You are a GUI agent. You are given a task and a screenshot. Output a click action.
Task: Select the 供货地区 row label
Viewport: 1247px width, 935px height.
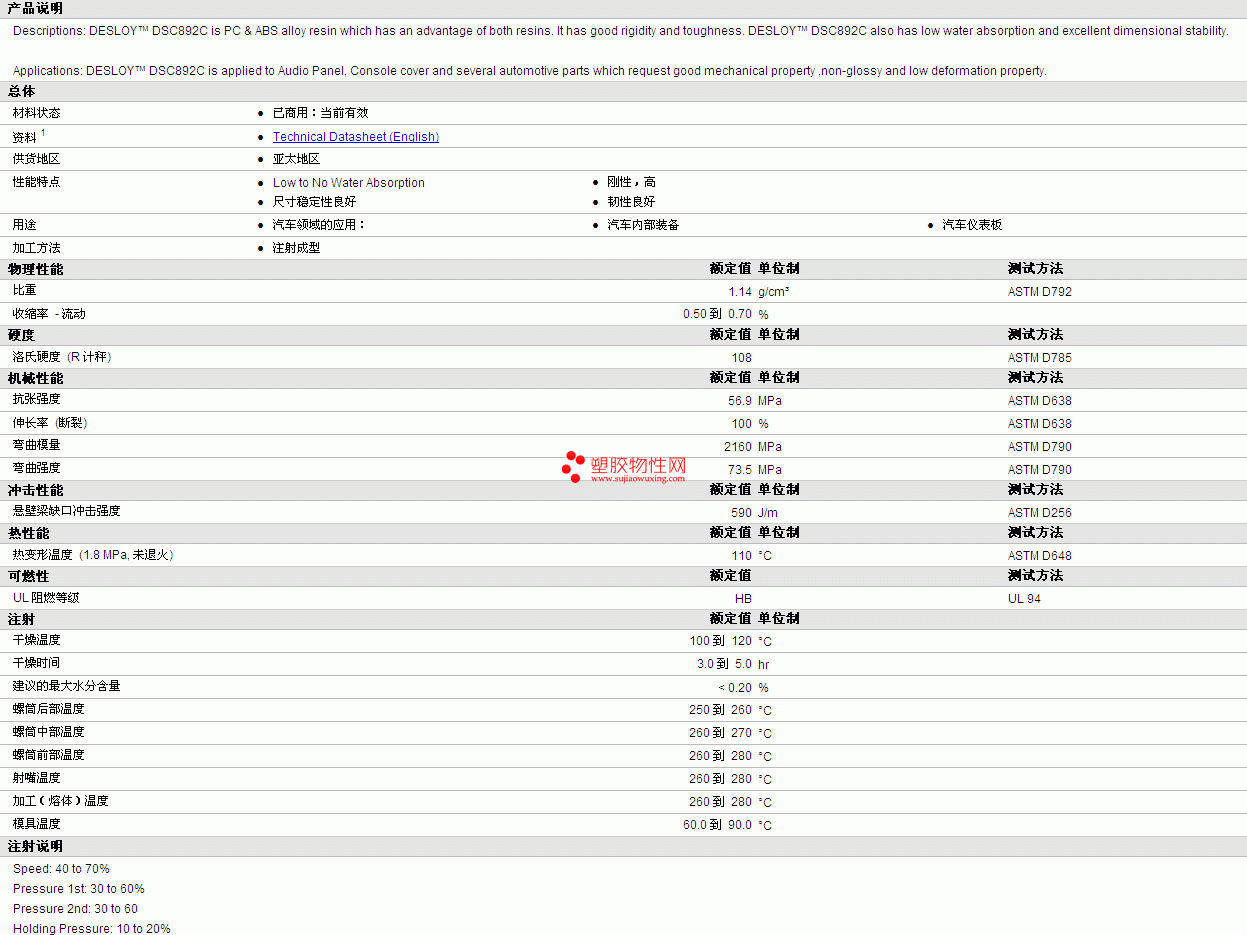tap(36, 159)
